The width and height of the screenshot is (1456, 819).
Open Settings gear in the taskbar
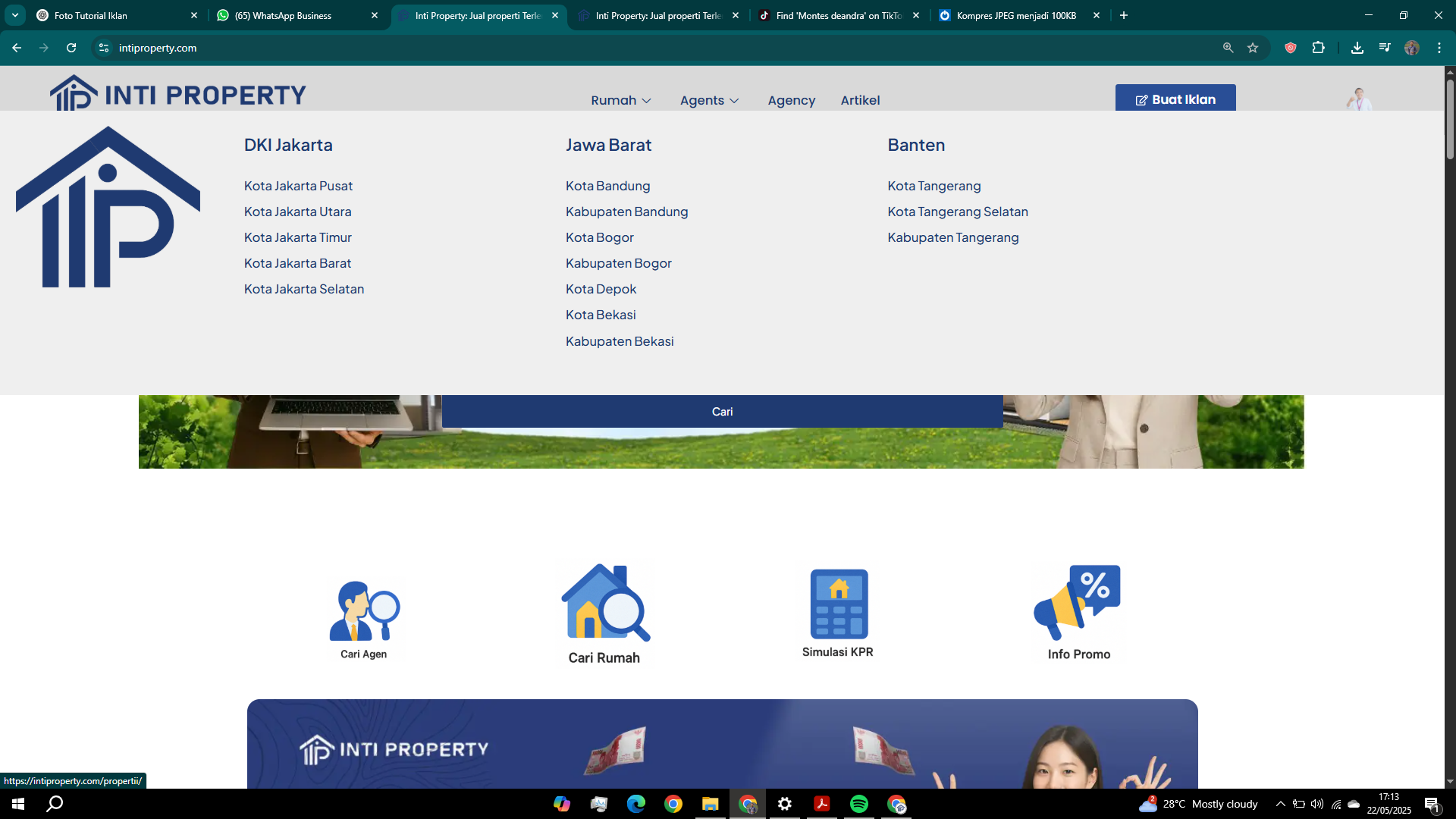(x=785, y=804)
